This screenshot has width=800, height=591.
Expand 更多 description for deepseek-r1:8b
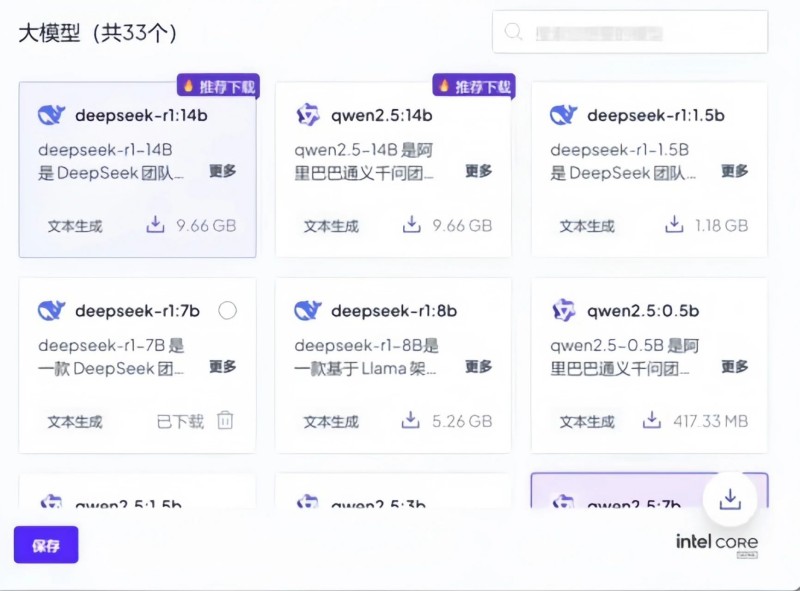click(x=478, y=367)
